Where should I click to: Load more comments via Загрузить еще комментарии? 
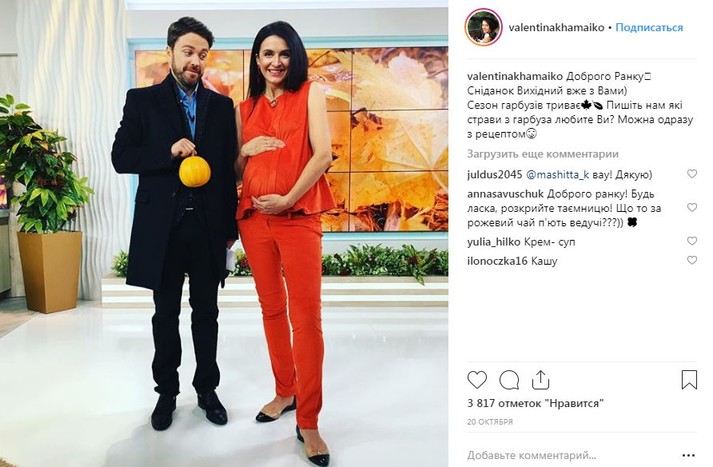[542, 154]
